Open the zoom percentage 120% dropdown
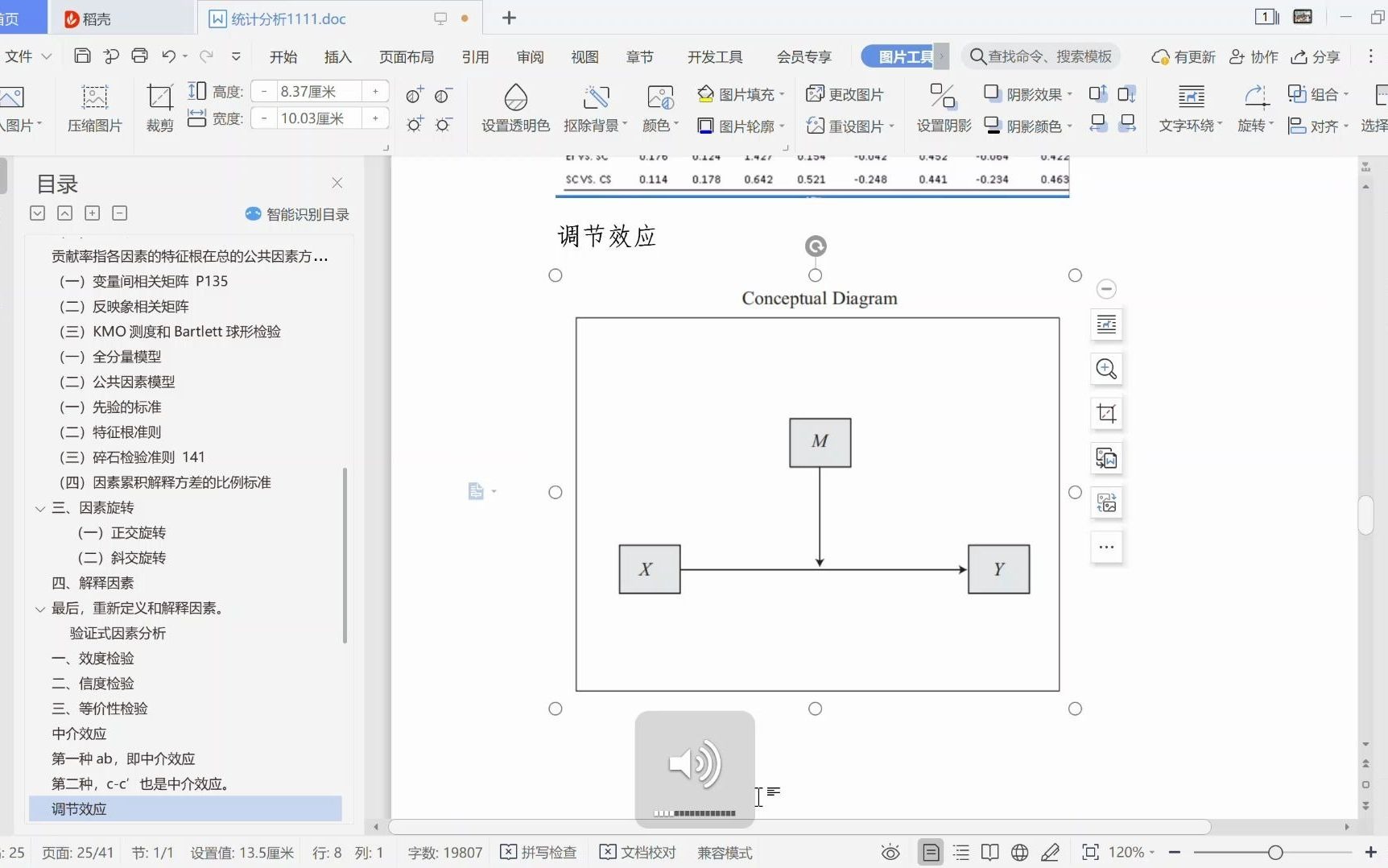Image resolution: width=1388 pixels, height=868 pixels. (x=1131, y=852)
